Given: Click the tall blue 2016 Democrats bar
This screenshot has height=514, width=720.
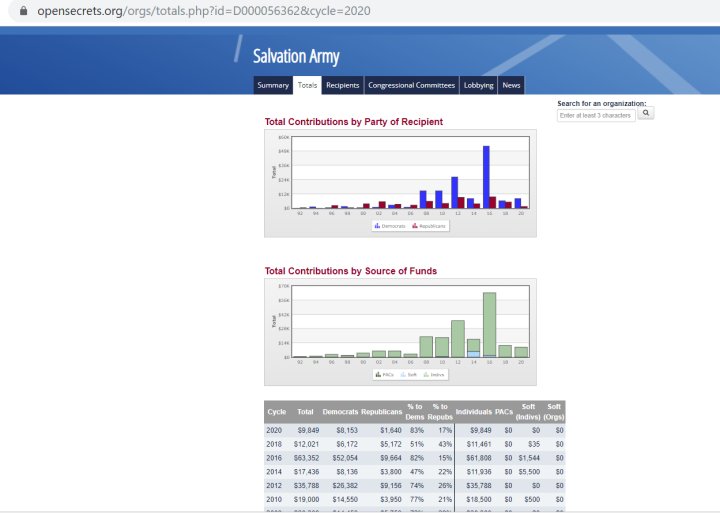Looking at the screenshot, I should click(486, 177).
